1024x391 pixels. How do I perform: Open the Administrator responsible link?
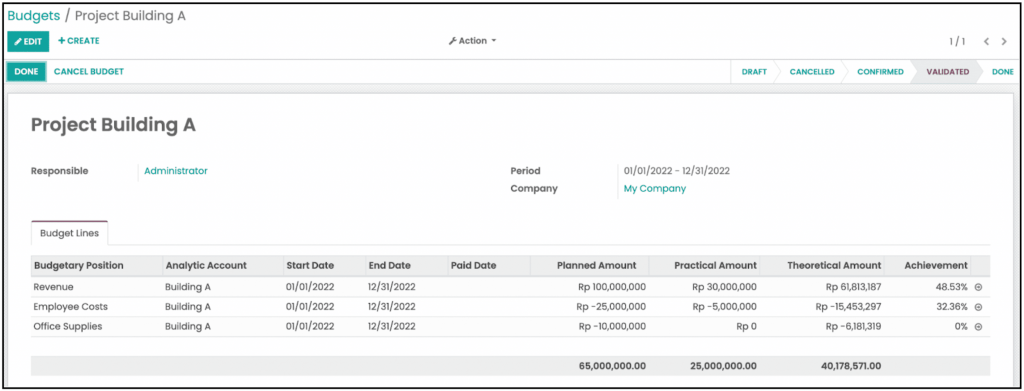[176, 171]
